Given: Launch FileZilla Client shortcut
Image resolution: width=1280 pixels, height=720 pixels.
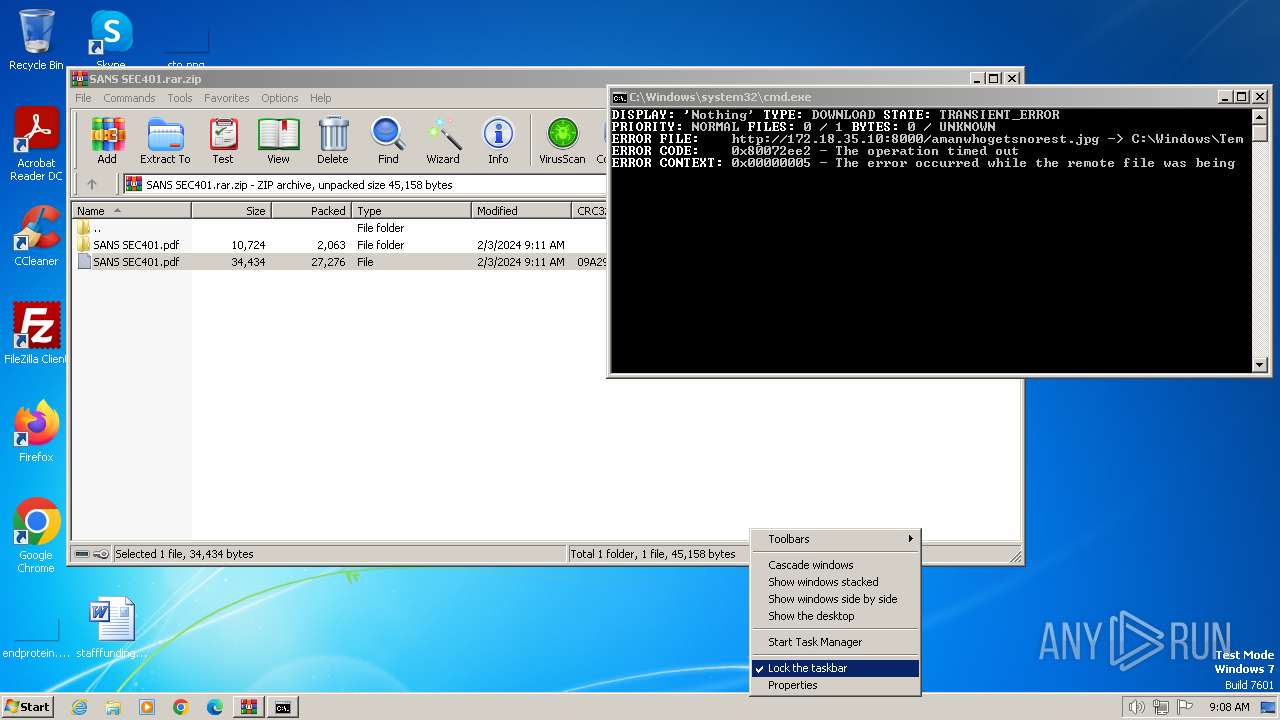Looking at the screenshot, I should pyautogui.click(x=36, y=333).
